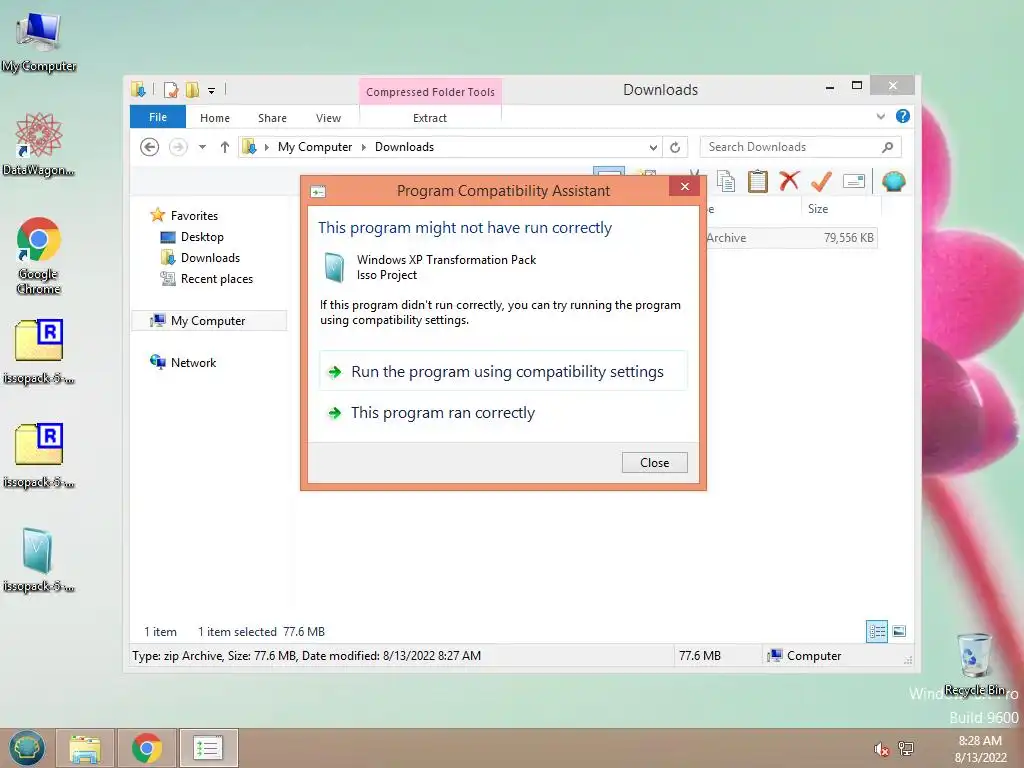The height and width of the screenshot is (768, 1024).
Task: Open DataWagon desktop shortcut
Action: (x=39, y=144)
